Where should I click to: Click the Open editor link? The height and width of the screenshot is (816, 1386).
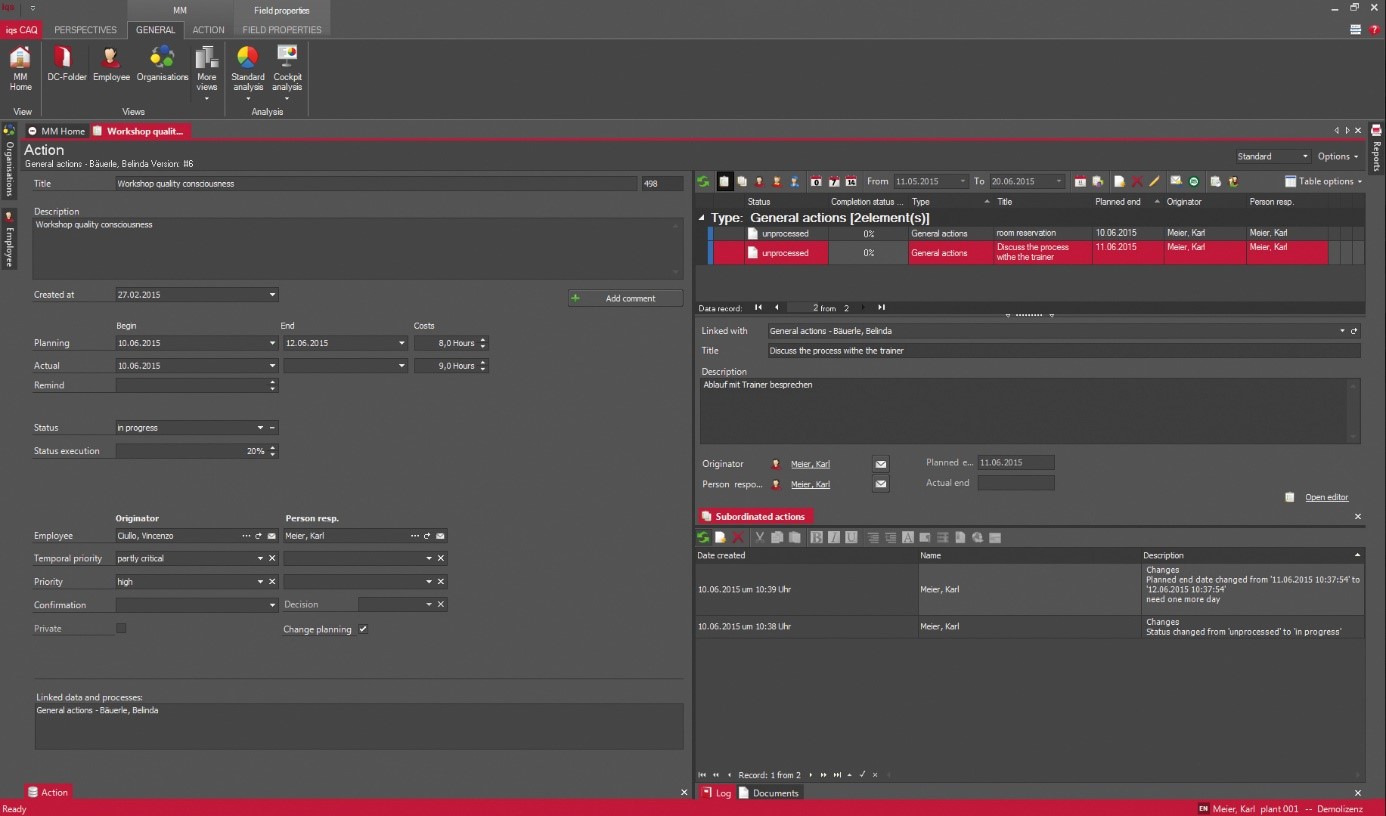pyautogui.click(x=1326, y=497)
